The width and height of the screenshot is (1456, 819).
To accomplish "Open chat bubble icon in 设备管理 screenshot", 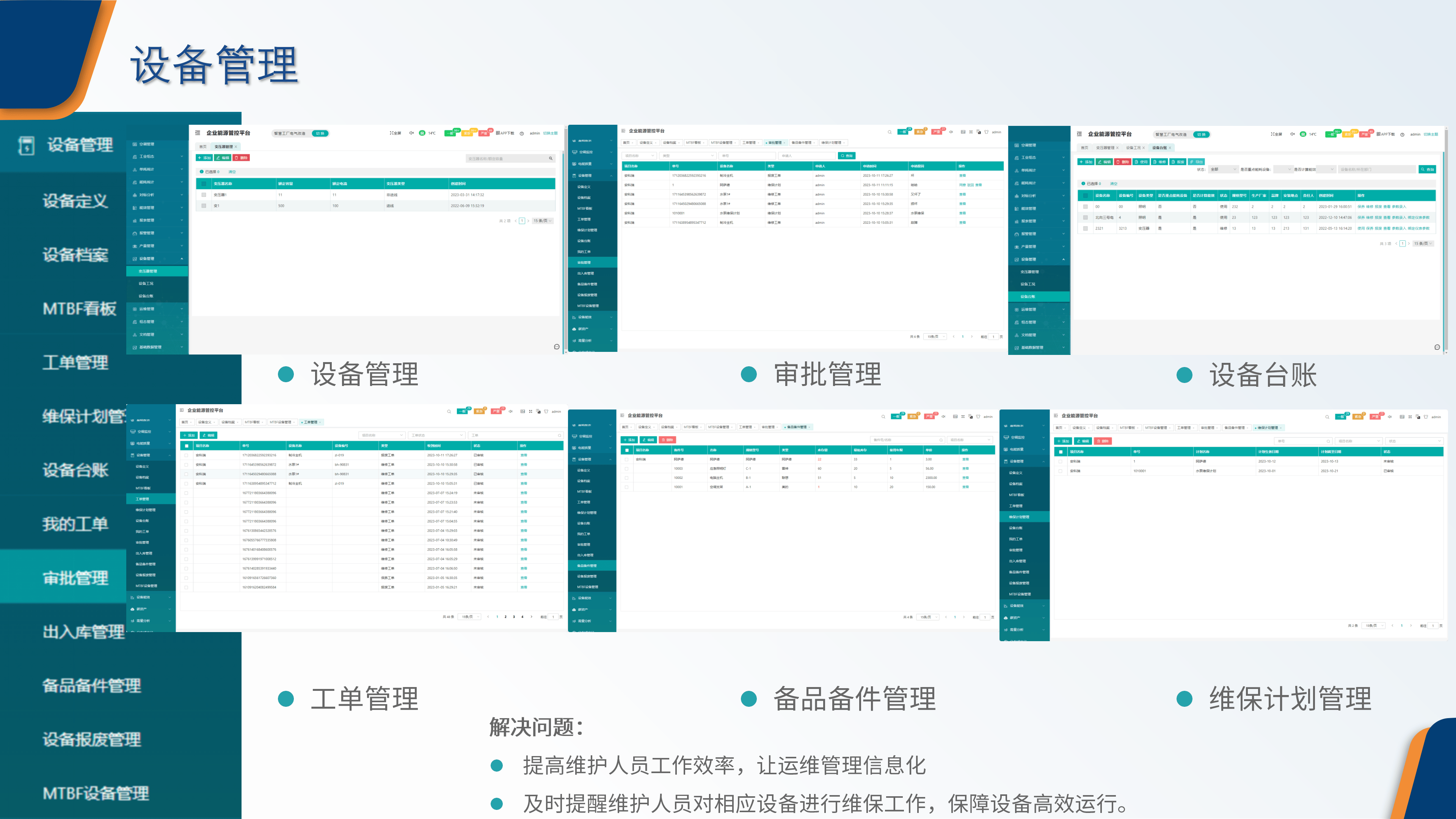I will (557, 347).
